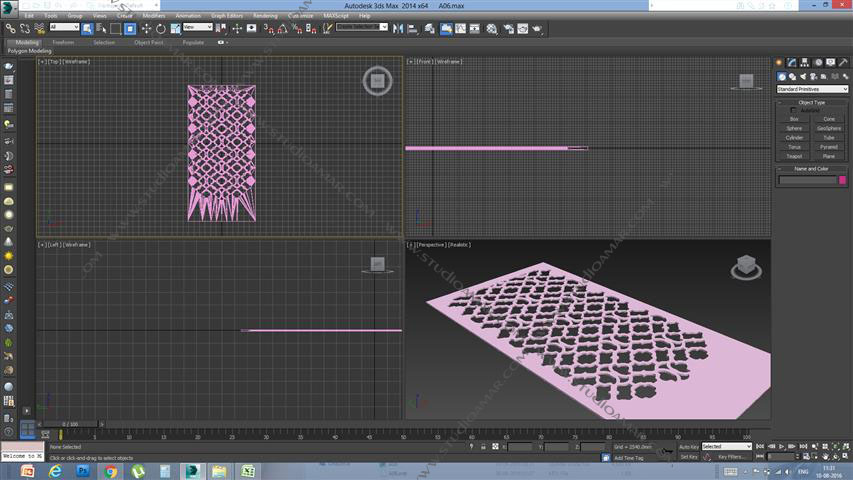Collapse the Object Type rollout
The width and height of the screenshot is (853, 480).
pos(812,102)
